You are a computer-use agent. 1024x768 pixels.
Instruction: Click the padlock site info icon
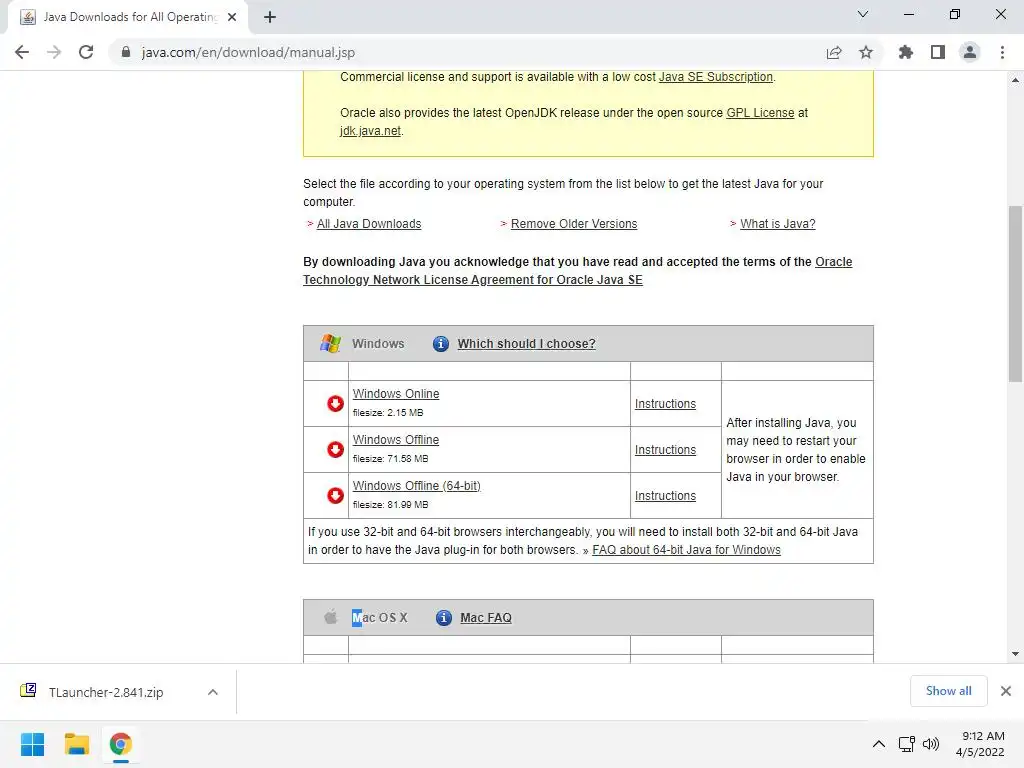click(126, 52)
